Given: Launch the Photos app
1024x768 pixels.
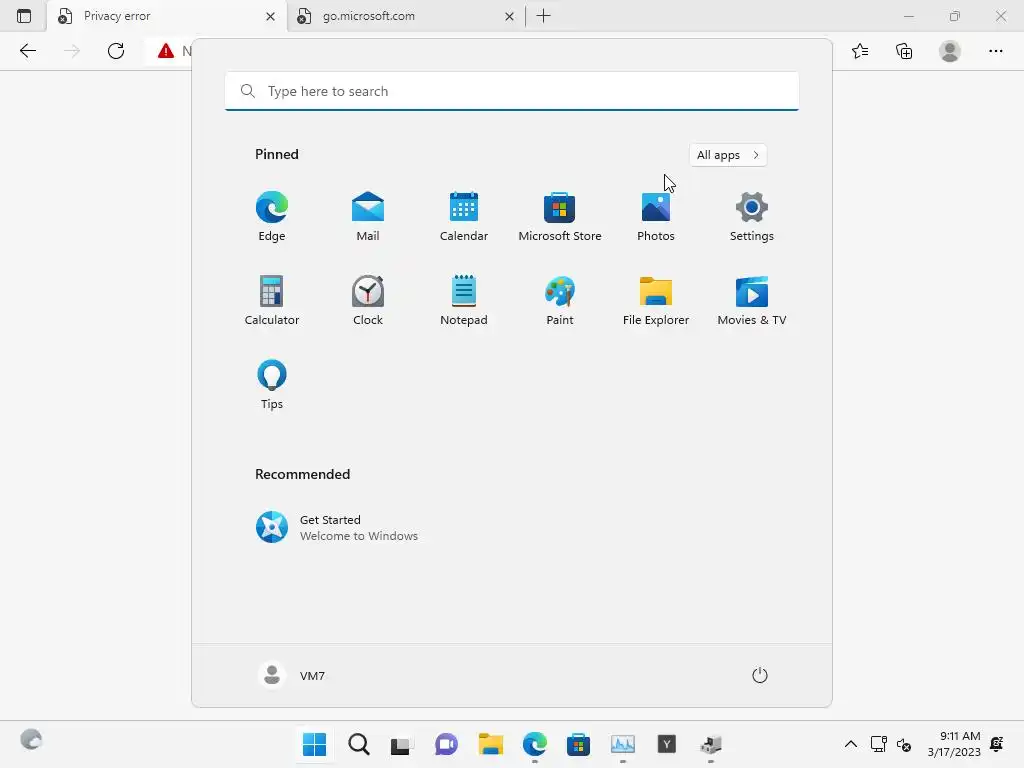Looking at the screenshot, I should (x=656, y=216).
